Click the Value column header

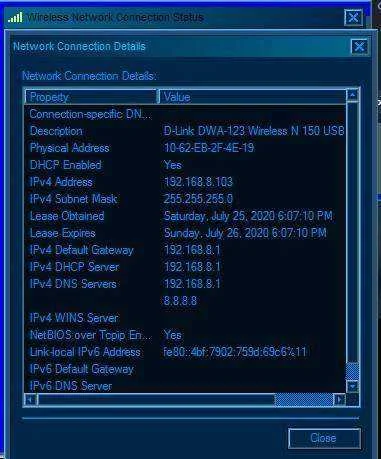[x=252, y=97]
